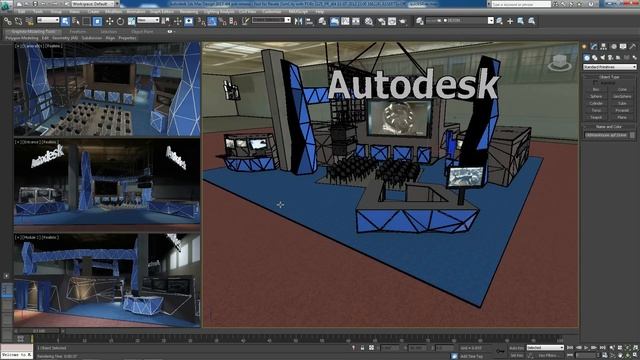This screenshot has height=360, width=640.
Task: Open Select by Name dialog icon
Action: (x=76, y=21)
